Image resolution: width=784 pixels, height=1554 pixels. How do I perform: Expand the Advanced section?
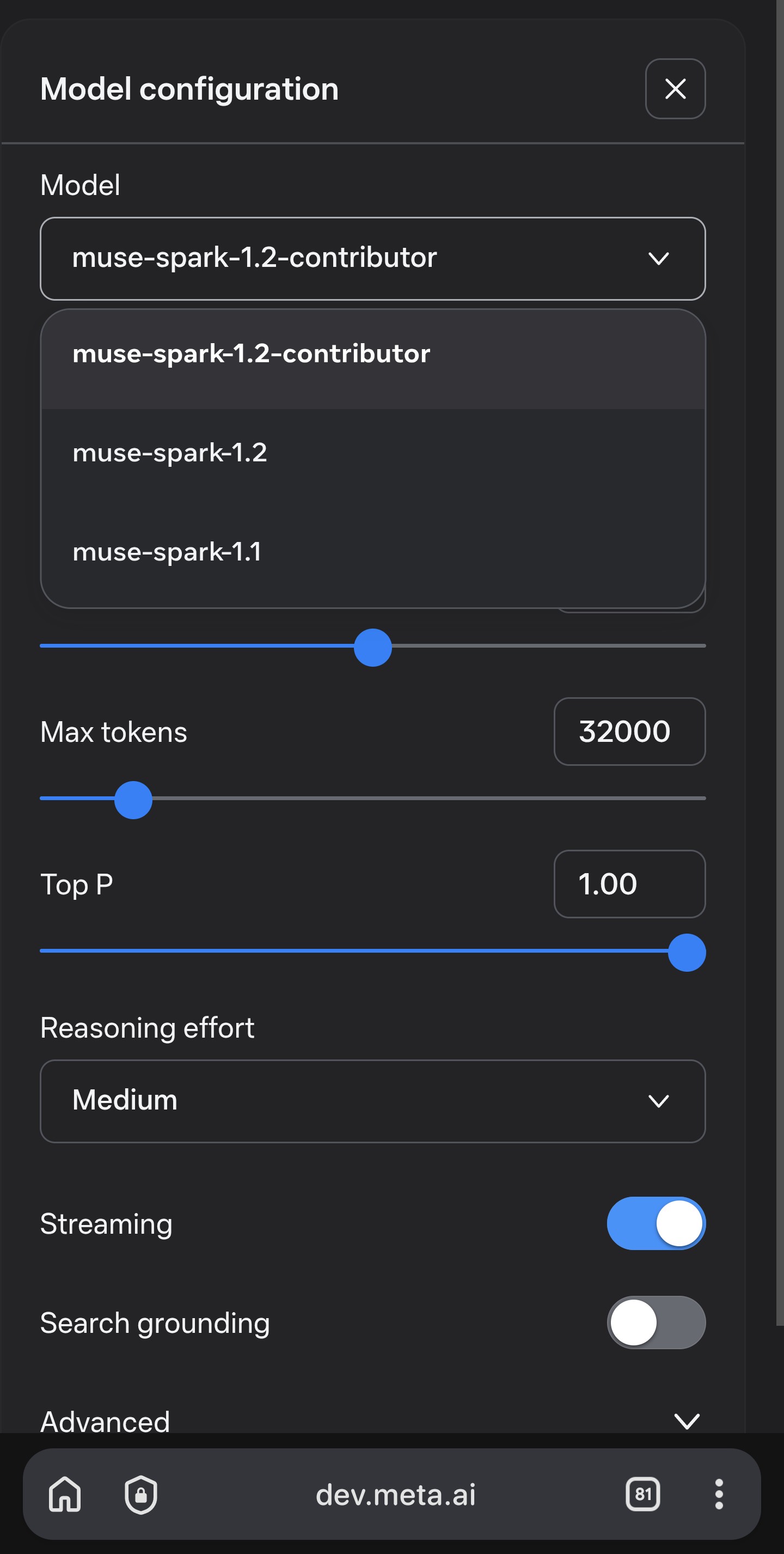click(x=373, y=1421)
